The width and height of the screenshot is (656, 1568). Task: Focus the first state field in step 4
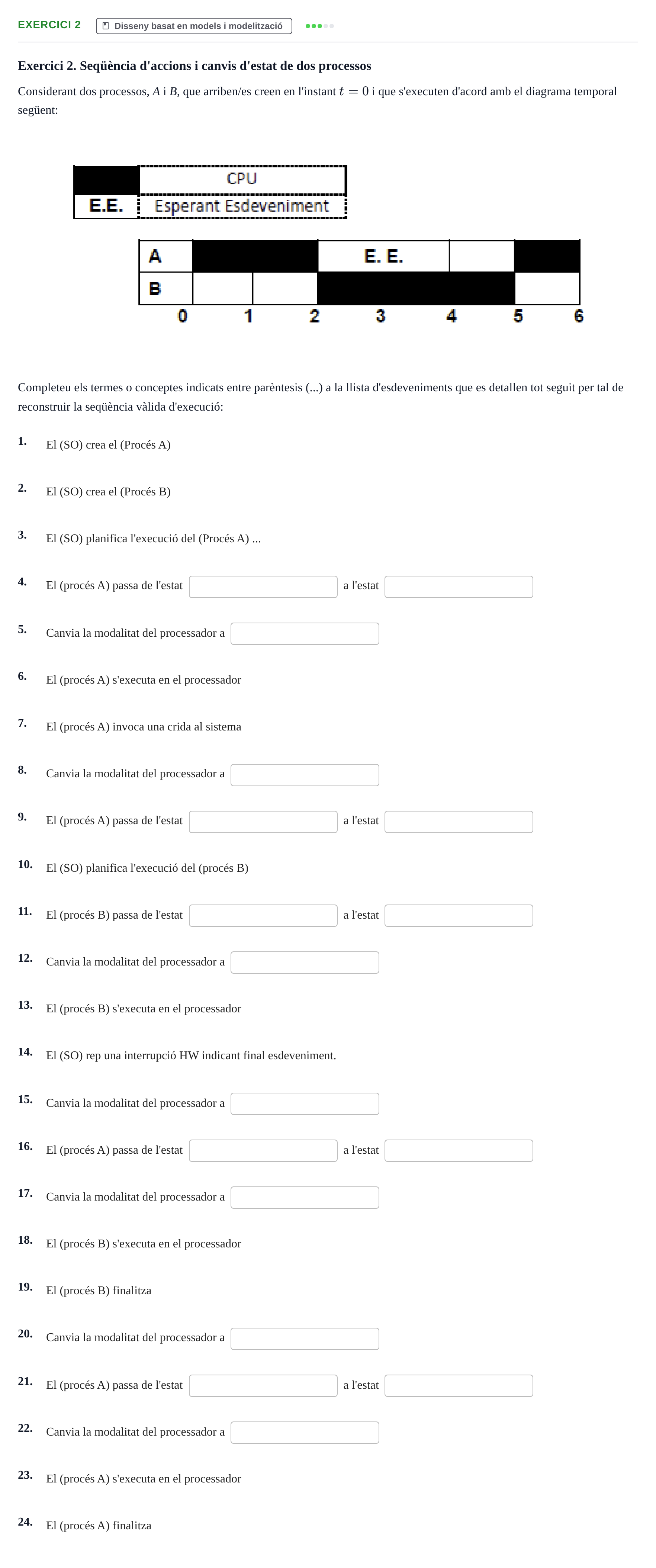(x=263, y=587)
